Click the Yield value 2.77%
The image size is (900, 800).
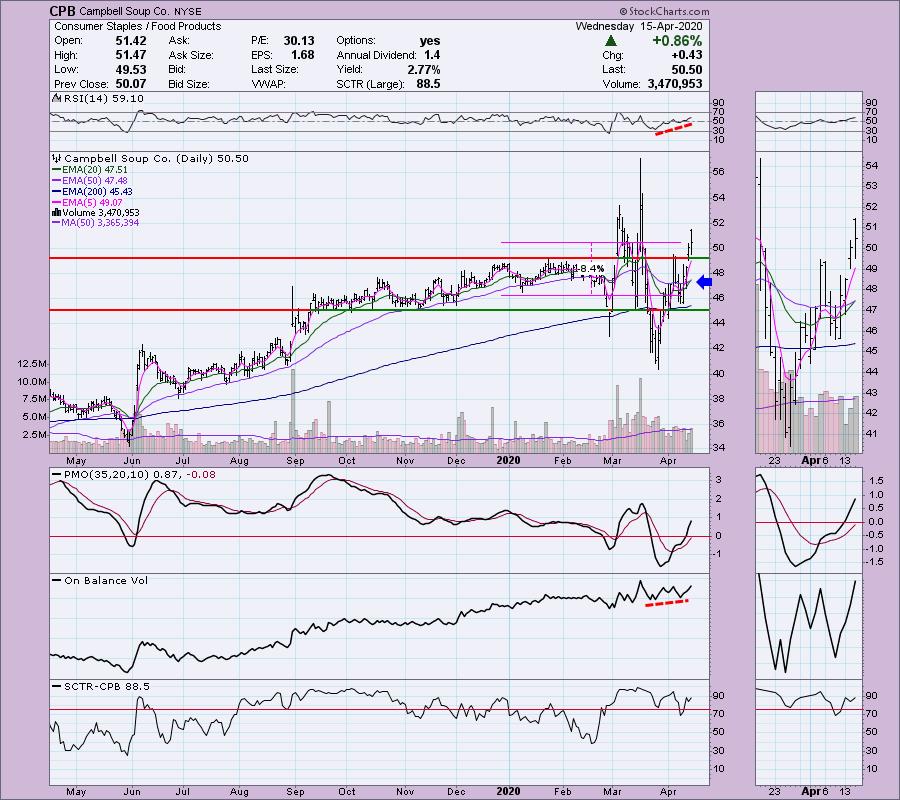click(424, 69)
